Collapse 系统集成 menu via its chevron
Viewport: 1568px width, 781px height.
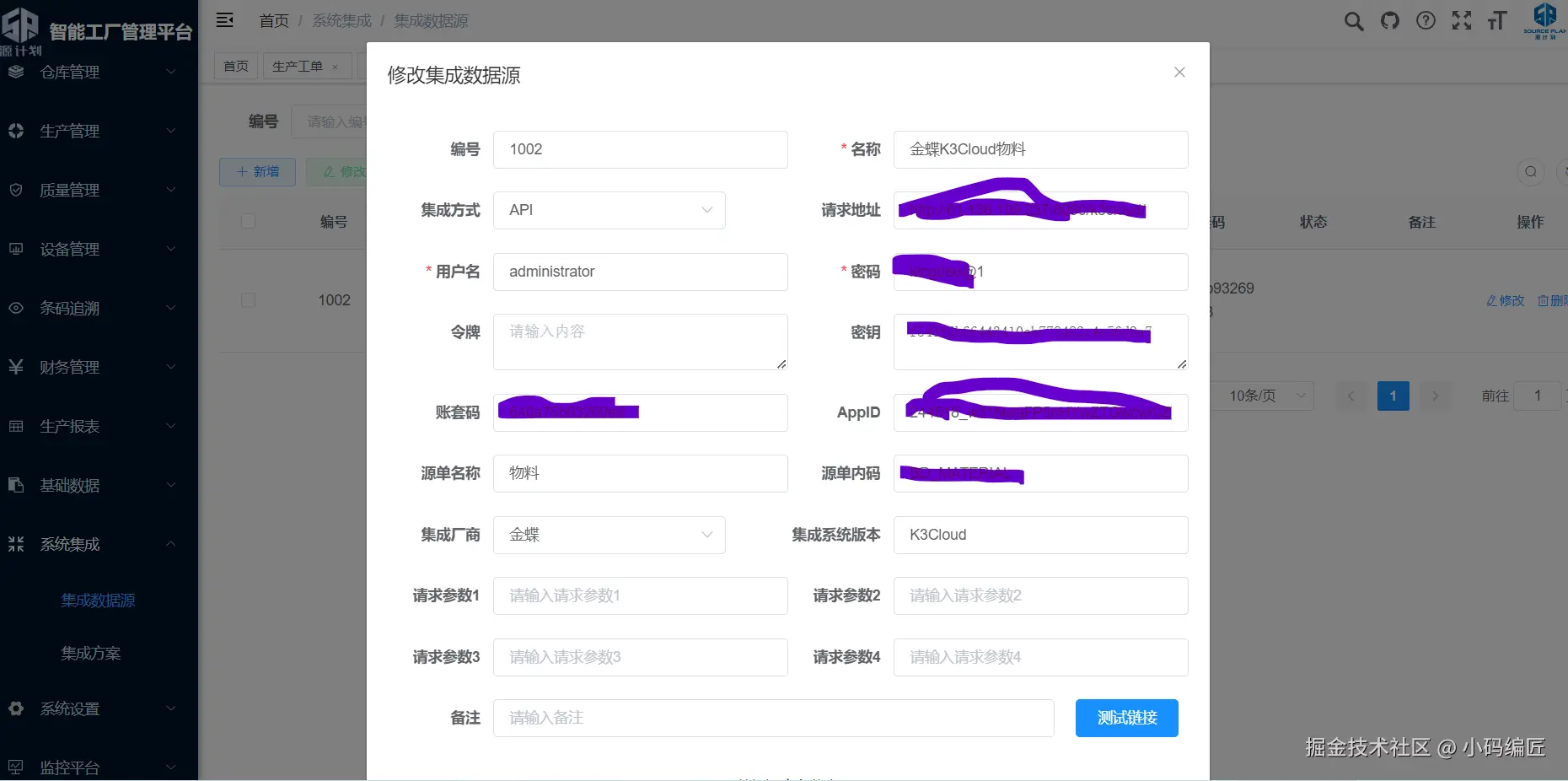point(171,544)
